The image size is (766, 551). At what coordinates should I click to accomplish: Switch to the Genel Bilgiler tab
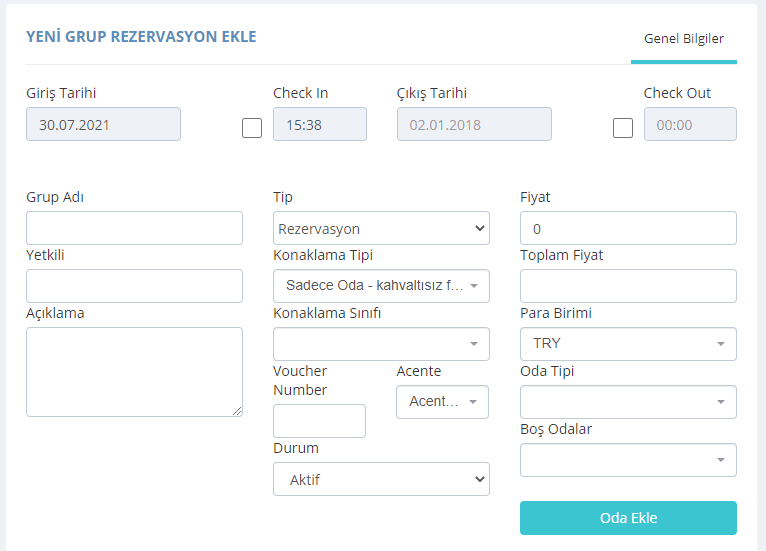pyautogui.click(x=683, y=39)
